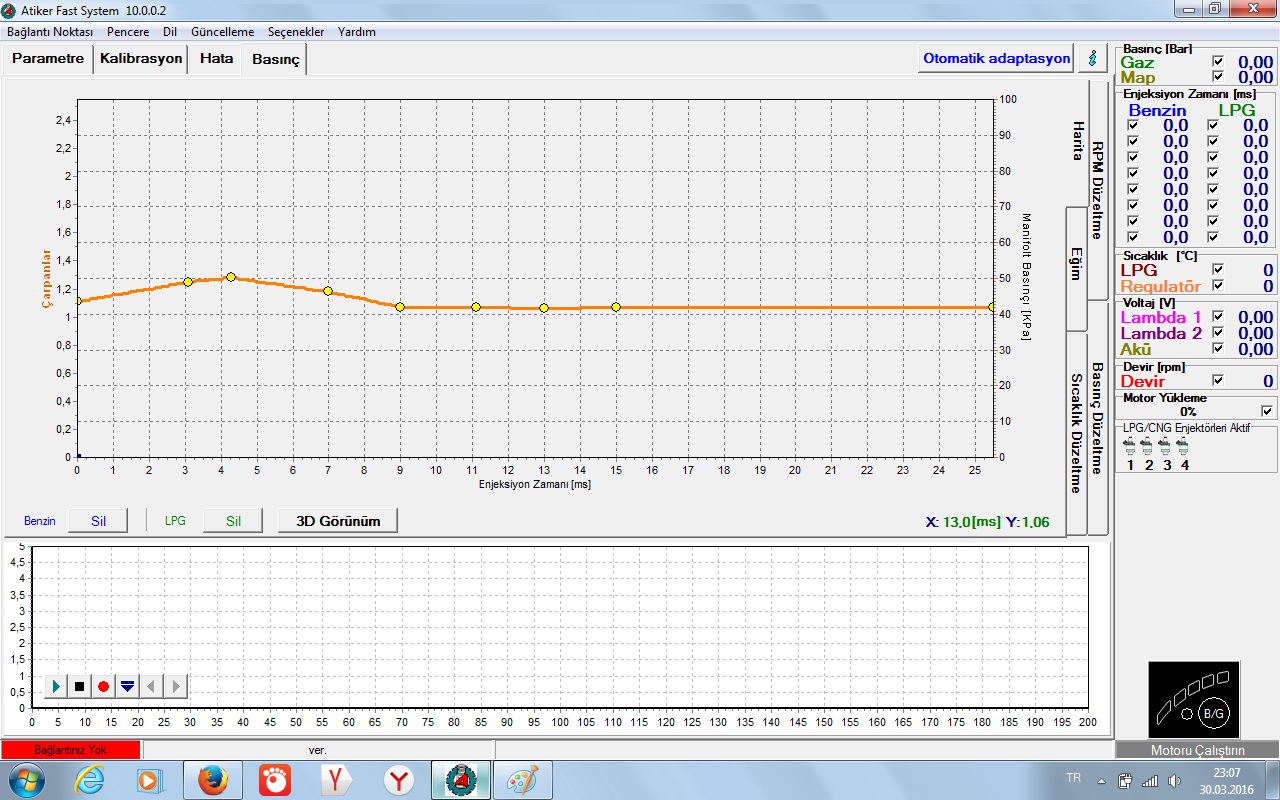This screenshot has width=1280, height=800.
Task: Open the round Yandex browser taskbar icon
Action: click(399, 780)
